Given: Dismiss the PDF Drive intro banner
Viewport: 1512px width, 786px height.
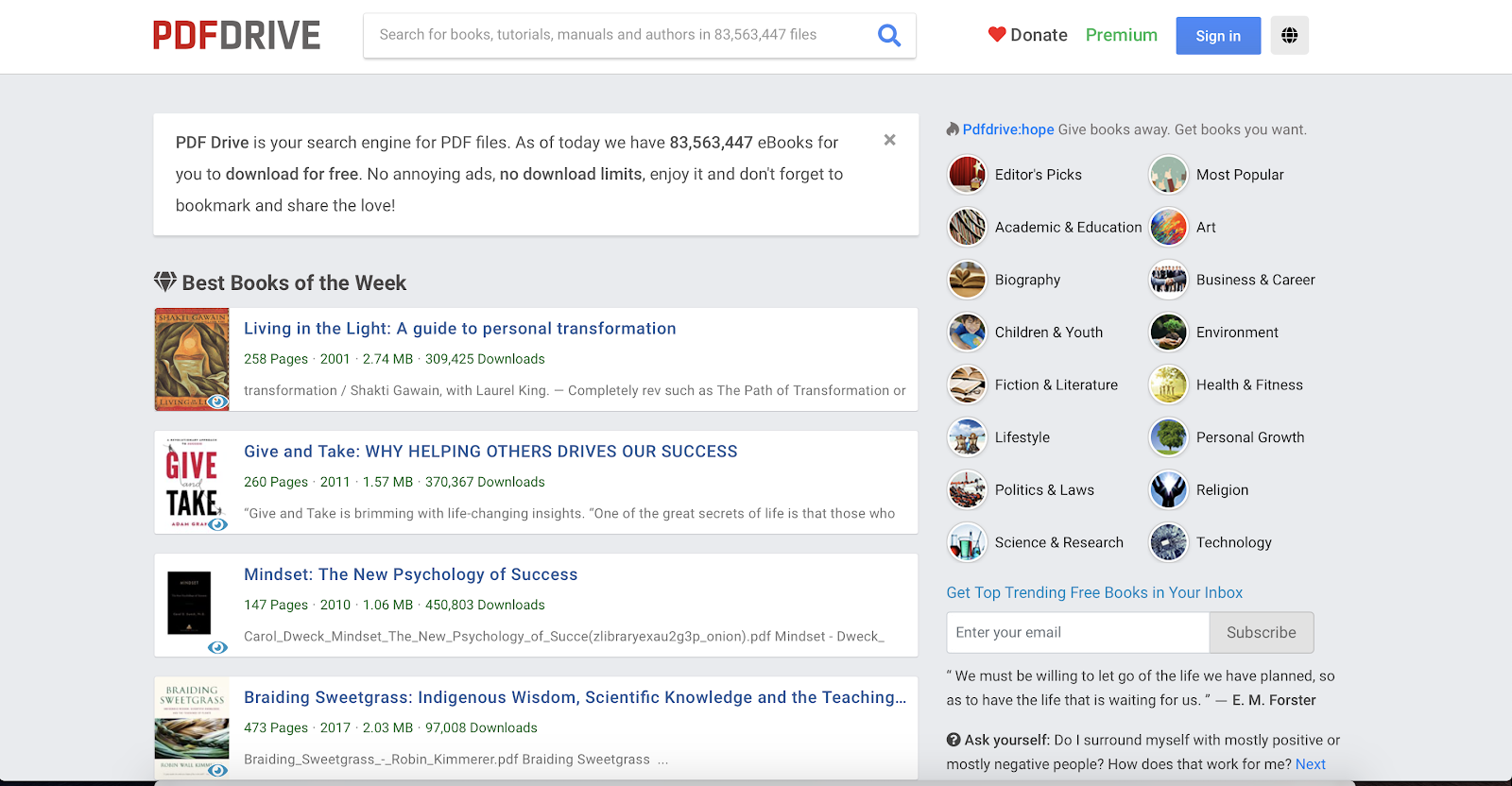Looking at the screenshot, I should 889,140.
